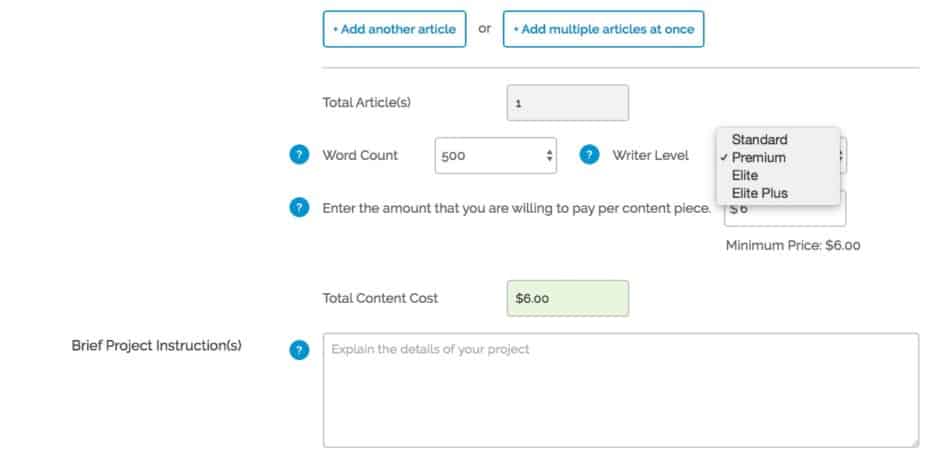Open the Word Count 500 dropdown
950x468 pixels.
(x=496, y=156)
